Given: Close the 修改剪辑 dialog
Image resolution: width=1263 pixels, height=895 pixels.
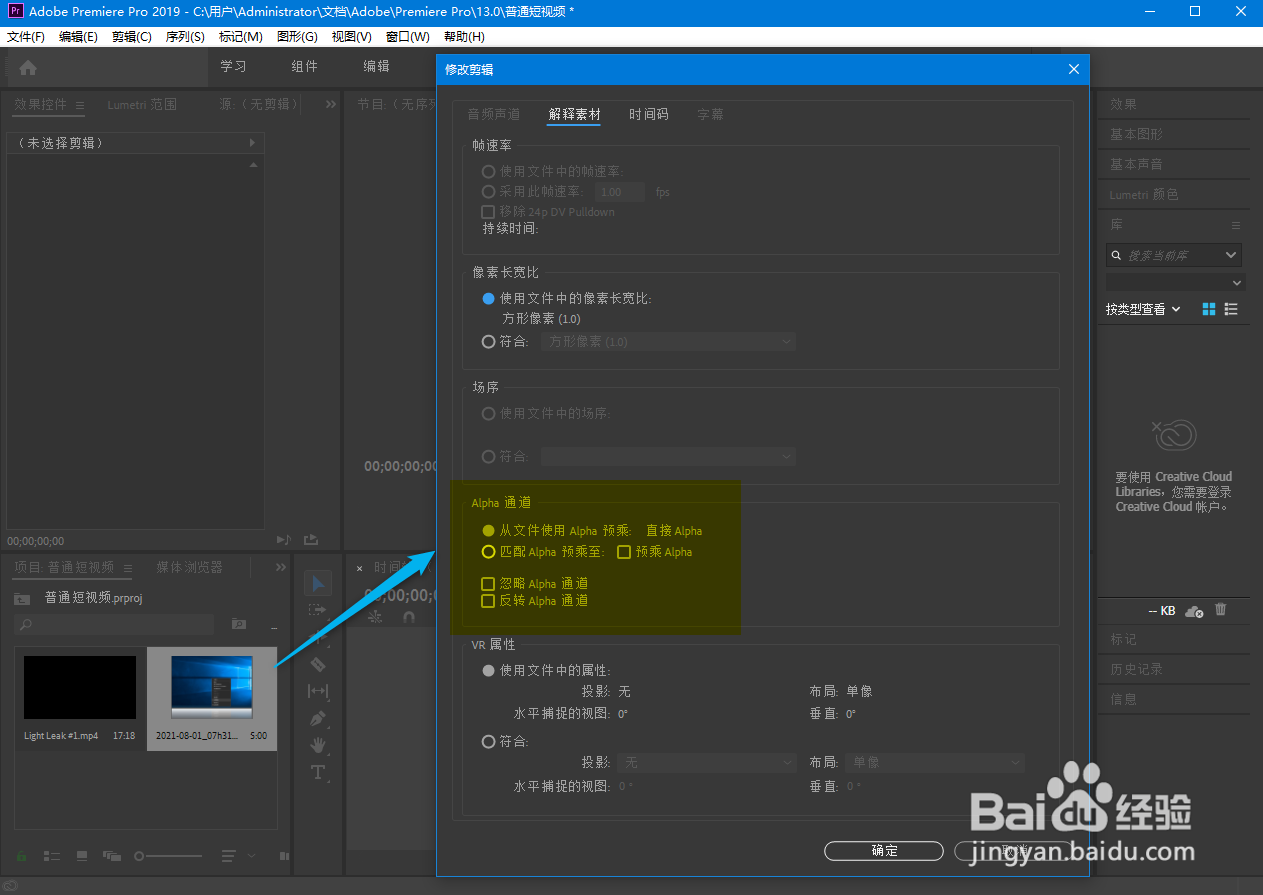Looking at the screenshot, I should (1074, 69).
